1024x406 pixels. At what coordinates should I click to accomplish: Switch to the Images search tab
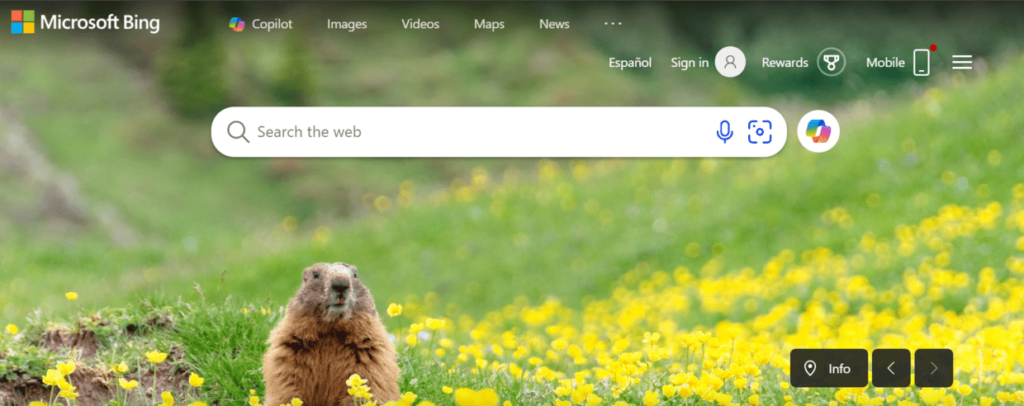point(347,24)
